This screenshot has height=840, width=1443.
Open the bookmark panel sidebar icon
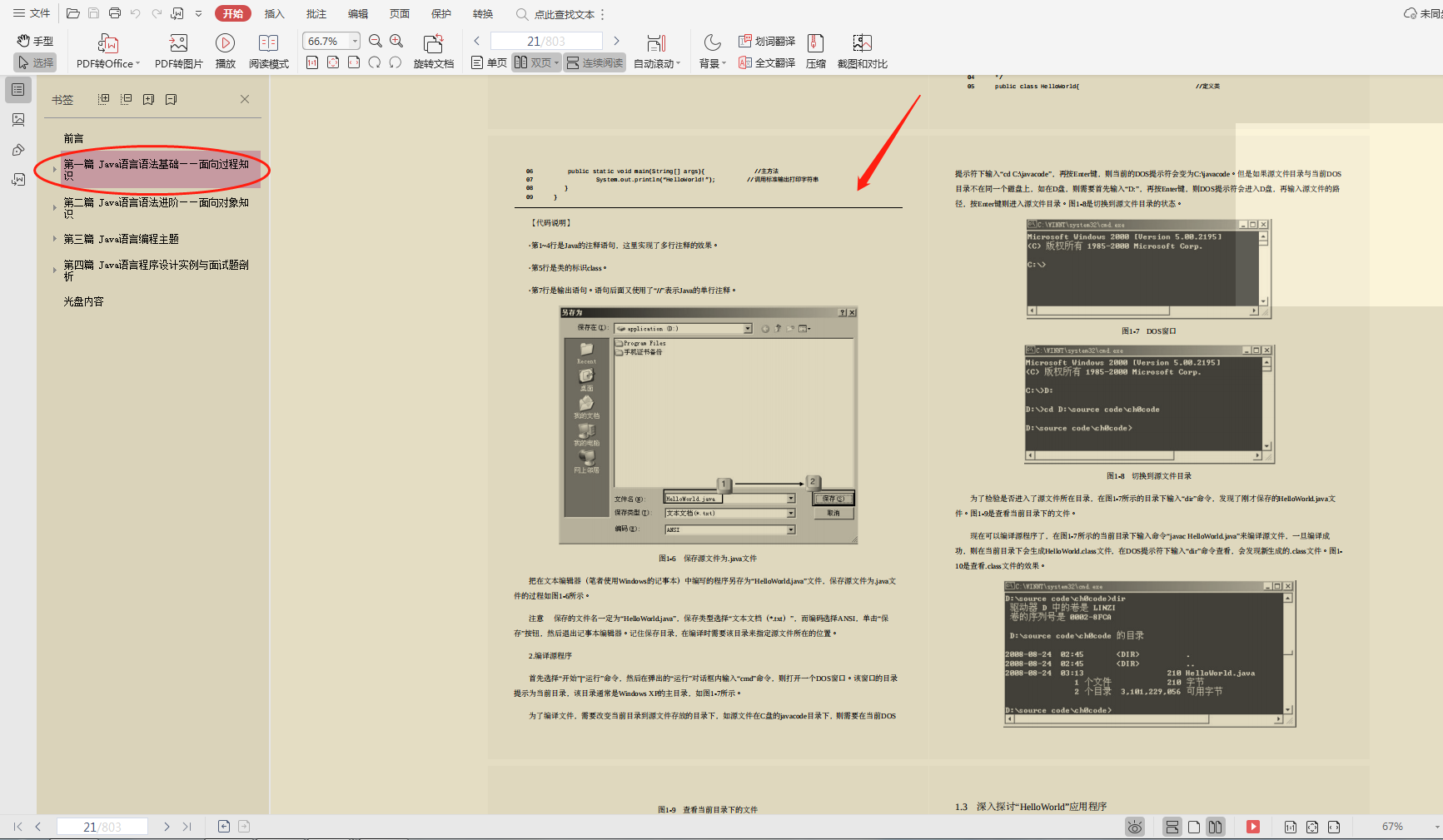pyautogui.click(x=18, y=90)
